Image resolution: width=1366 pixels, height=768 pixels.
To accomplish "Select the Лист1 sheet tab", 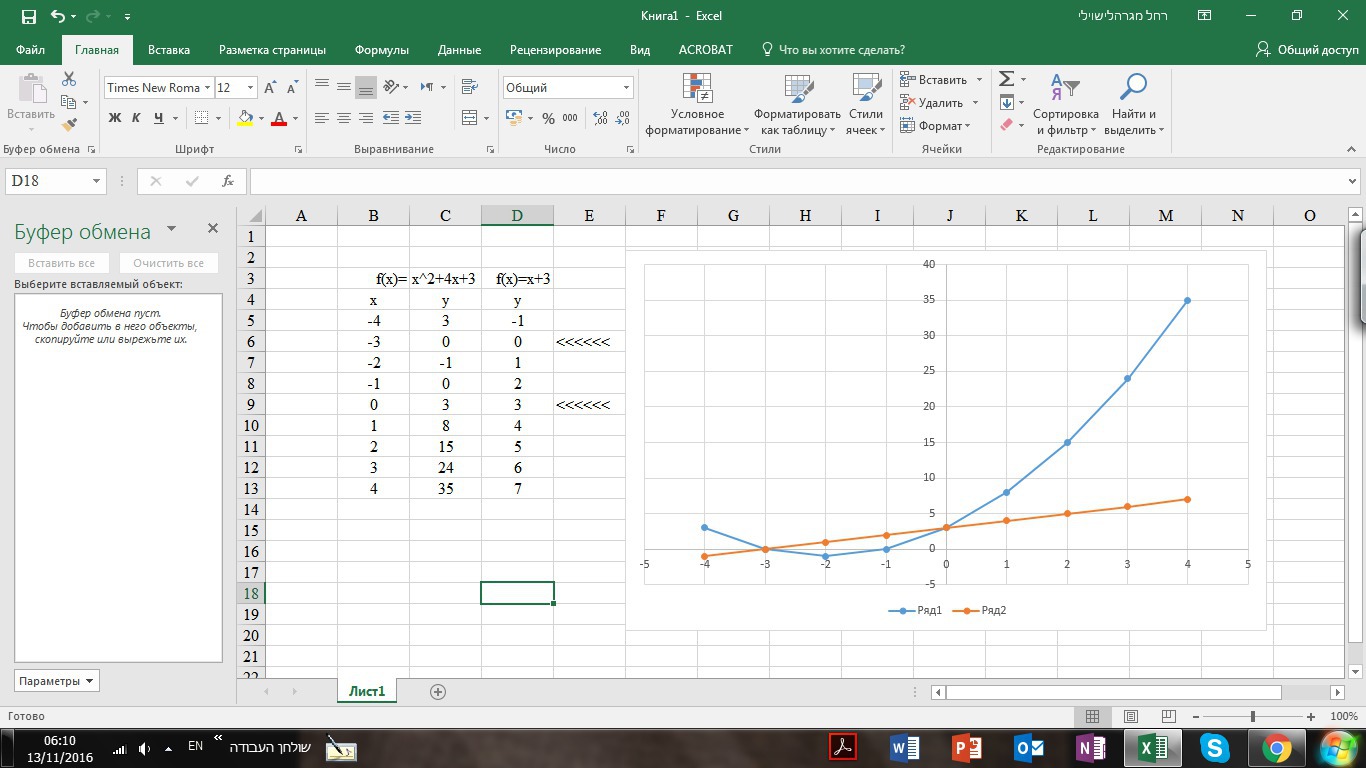I will 367,691.
